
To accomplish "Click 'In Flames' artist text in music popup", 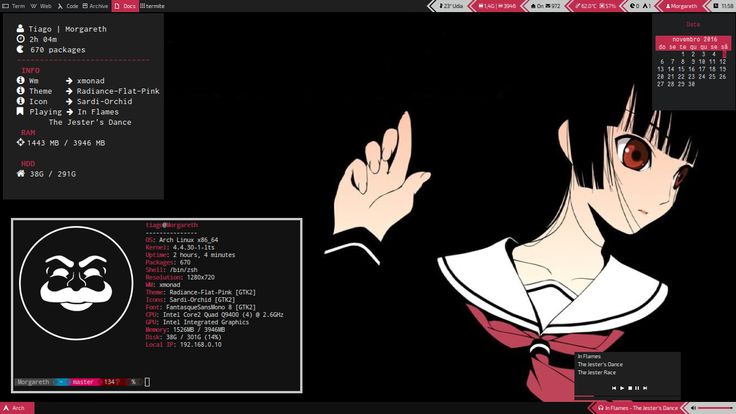I will pyautogui.click(x=589, y=356).
